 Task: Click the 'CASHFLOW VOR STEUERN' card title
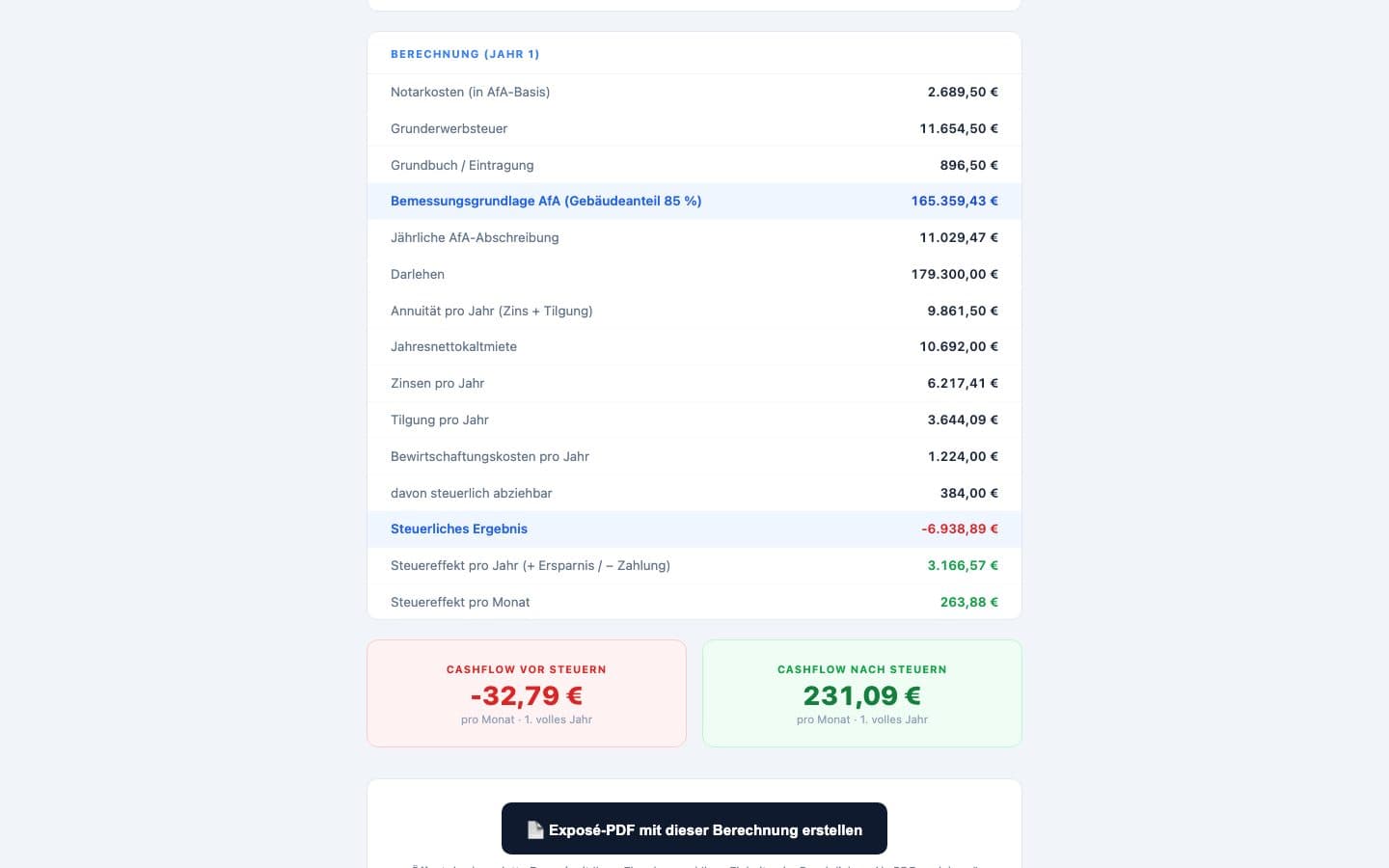[x=527, y=669]
